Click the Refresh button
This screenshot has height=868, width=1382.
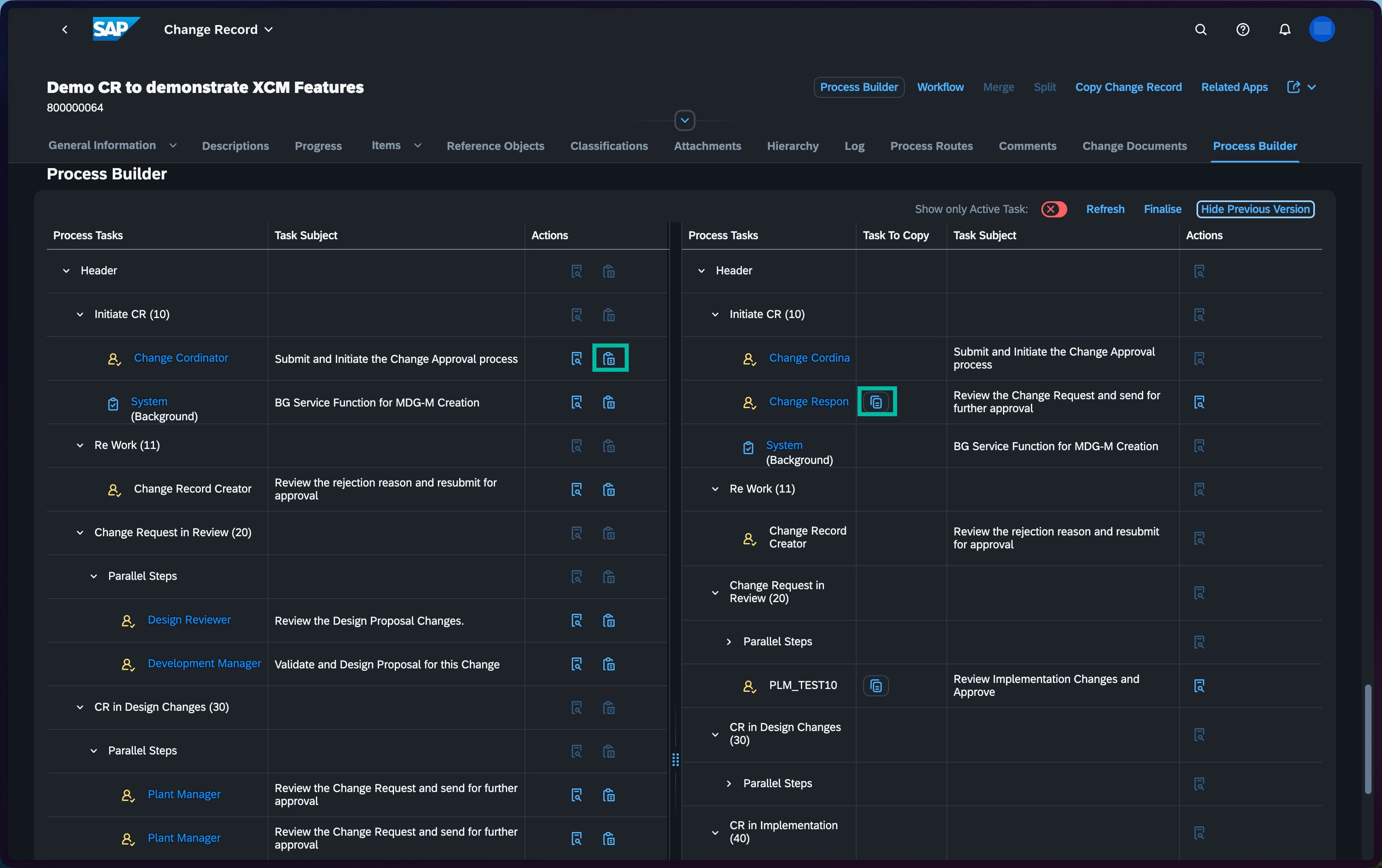1105,209
